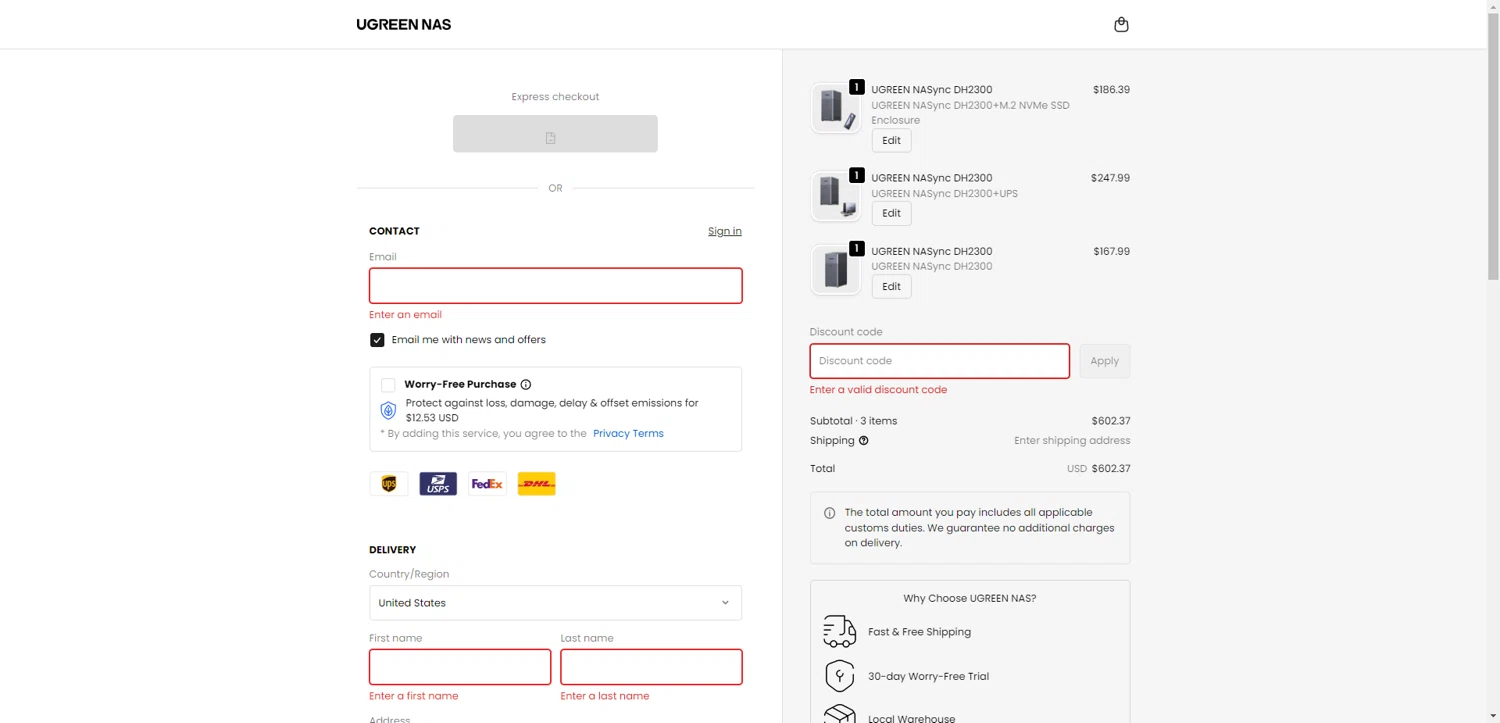Click the express checkout button
Viewport: 1500px width, 723px height.
coord(555,134)
